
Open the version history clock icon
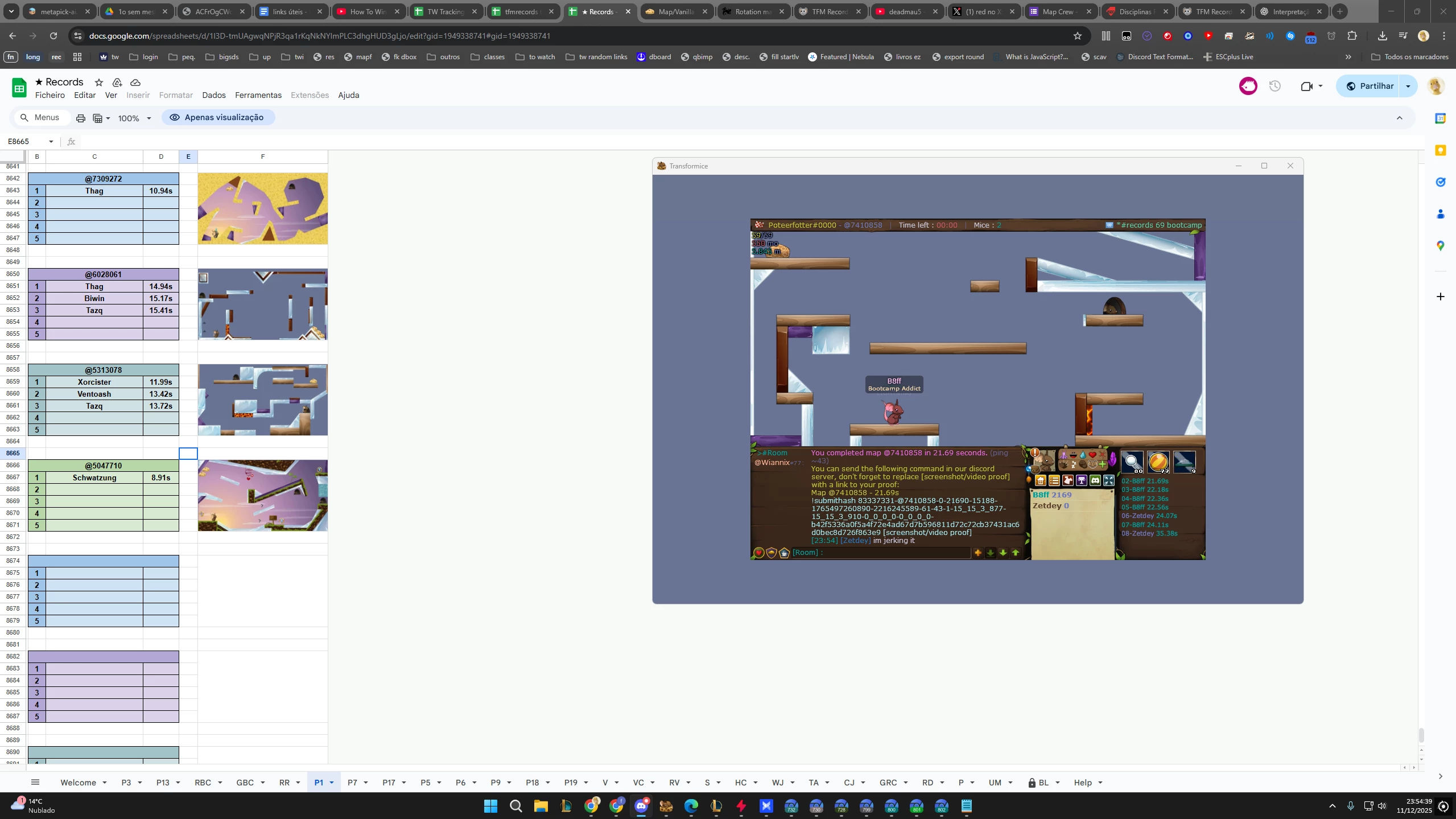pyautogui.click(x=1275, y=86)
